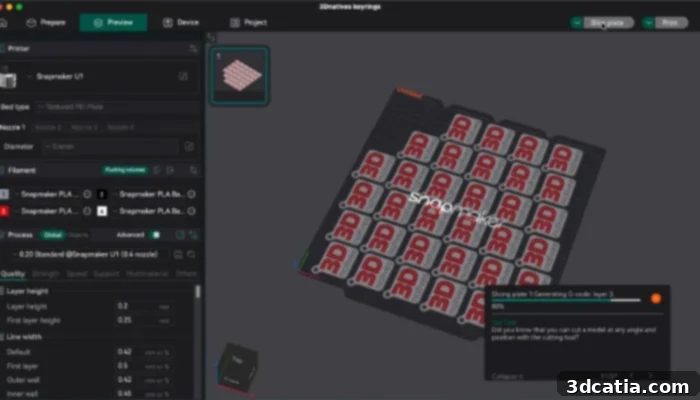Viewport: 700px width, 400px height.
Task: Select the plate 1 thumbnail
Action: [240, 75]
